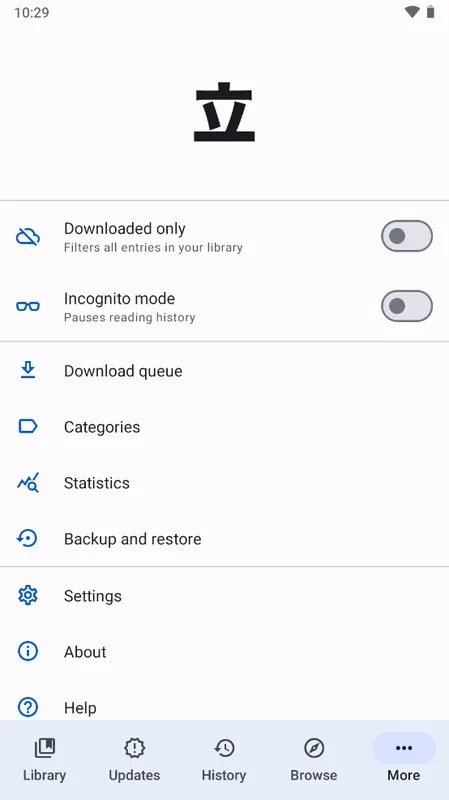Open the Updates tab
449x800 pixels.
[134, 760]
